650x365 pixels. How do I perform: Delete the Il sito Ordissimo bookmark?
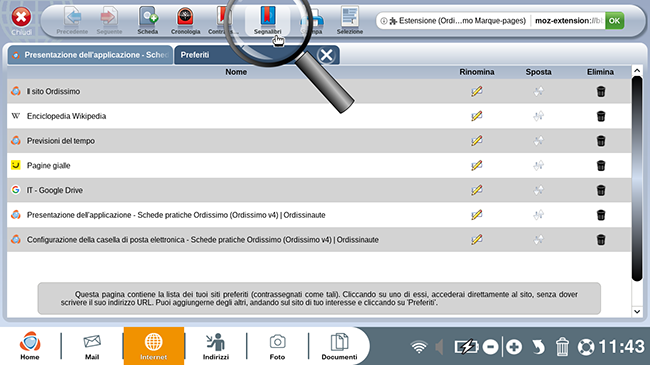pos(601,91)
